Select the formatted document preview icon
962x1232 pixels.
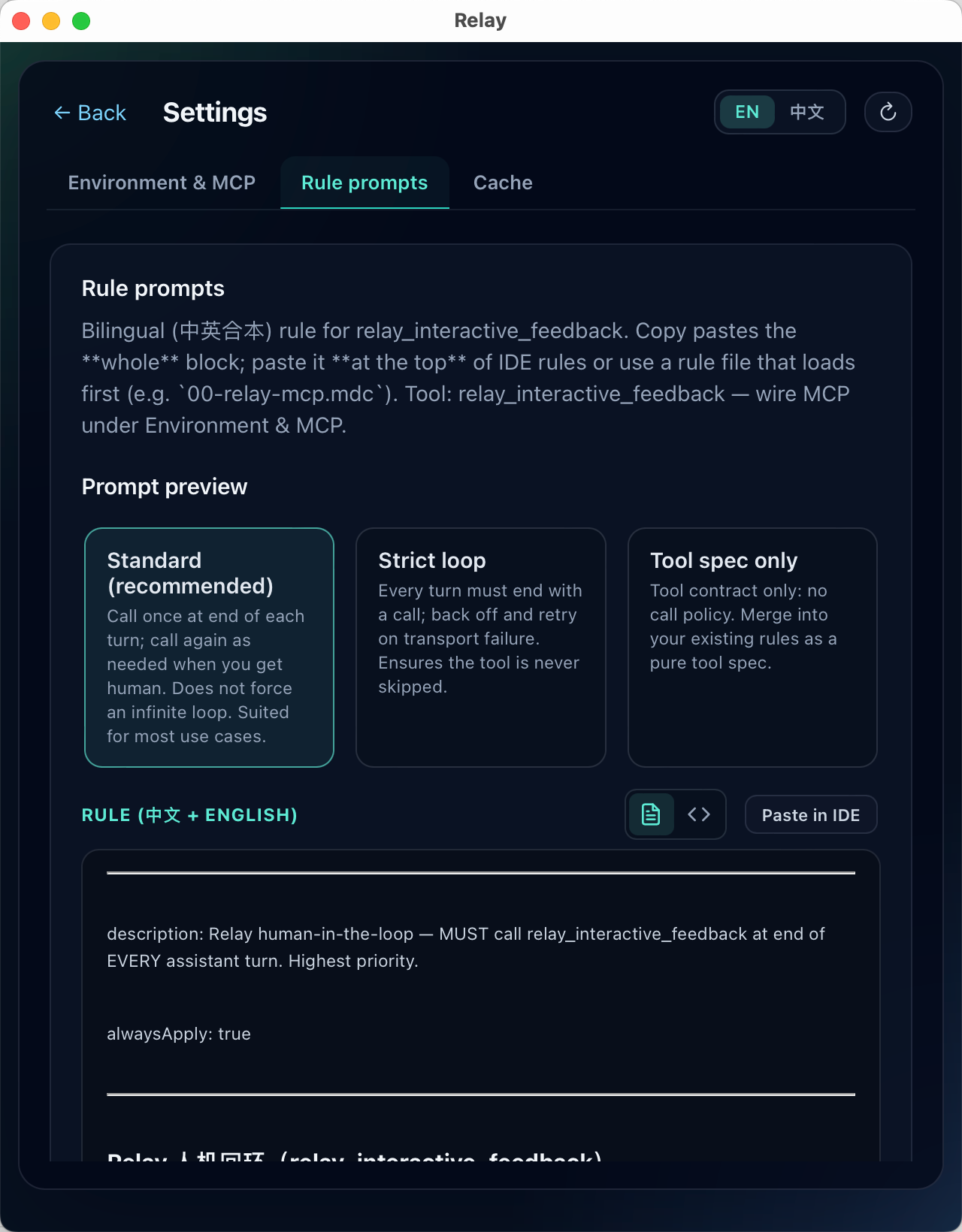coord(651,814)
